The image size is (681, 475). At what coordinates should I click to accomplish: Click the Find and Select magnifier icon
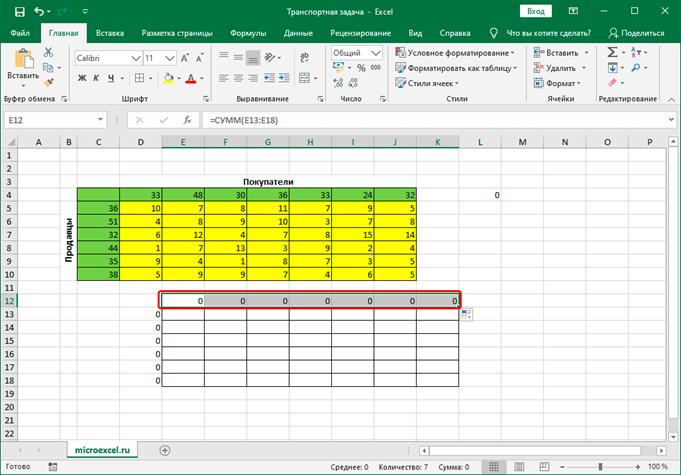pyautogui.click(x=636, y=68)
